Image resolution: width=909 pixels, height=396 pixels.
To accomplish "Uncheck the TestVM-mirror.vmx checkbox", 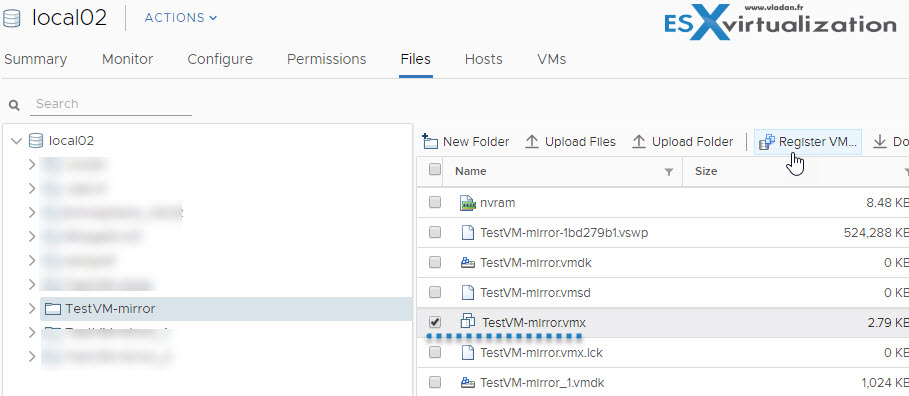I will click(435, 322).
